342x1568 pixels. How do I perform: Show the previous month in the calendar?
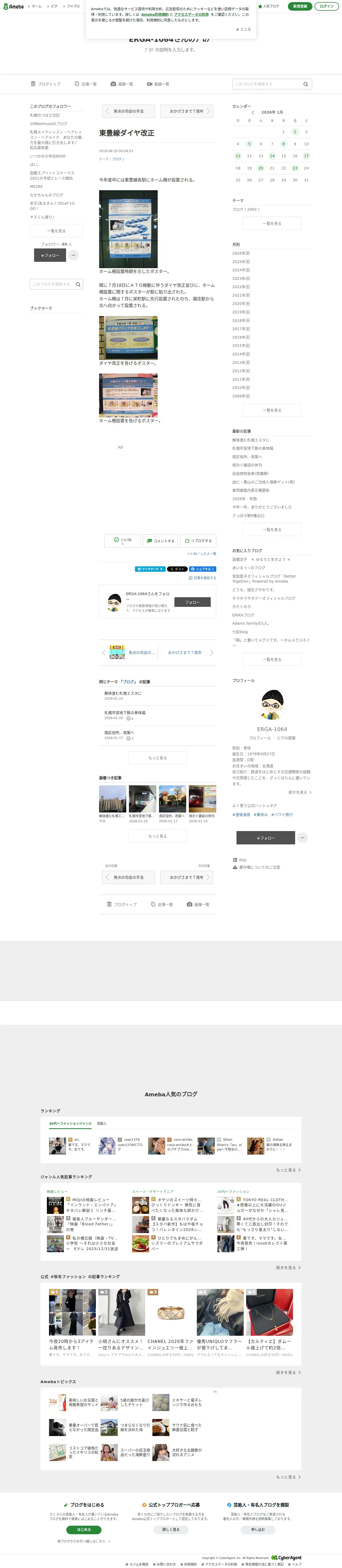coord(253,113)
